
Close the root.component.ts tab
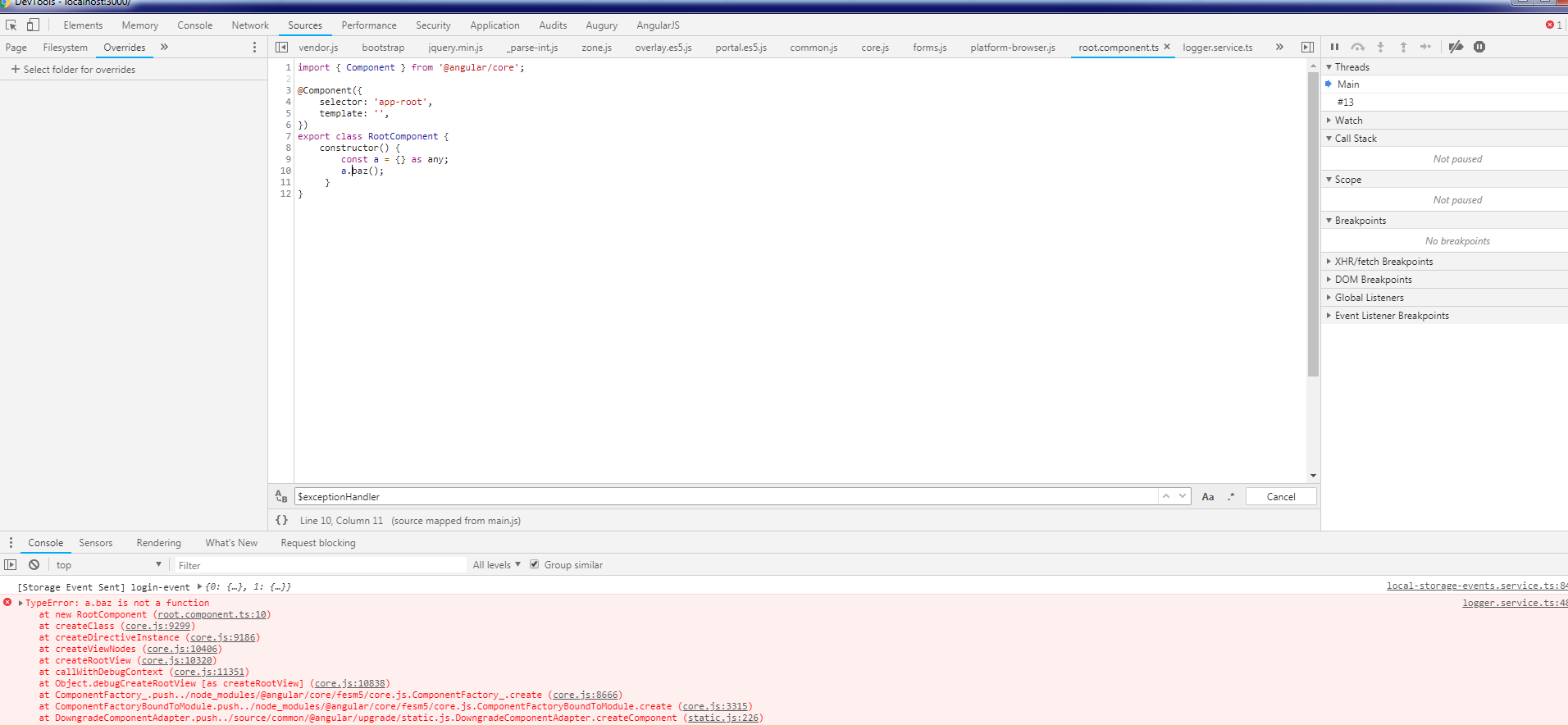[x=1167, y=47]
